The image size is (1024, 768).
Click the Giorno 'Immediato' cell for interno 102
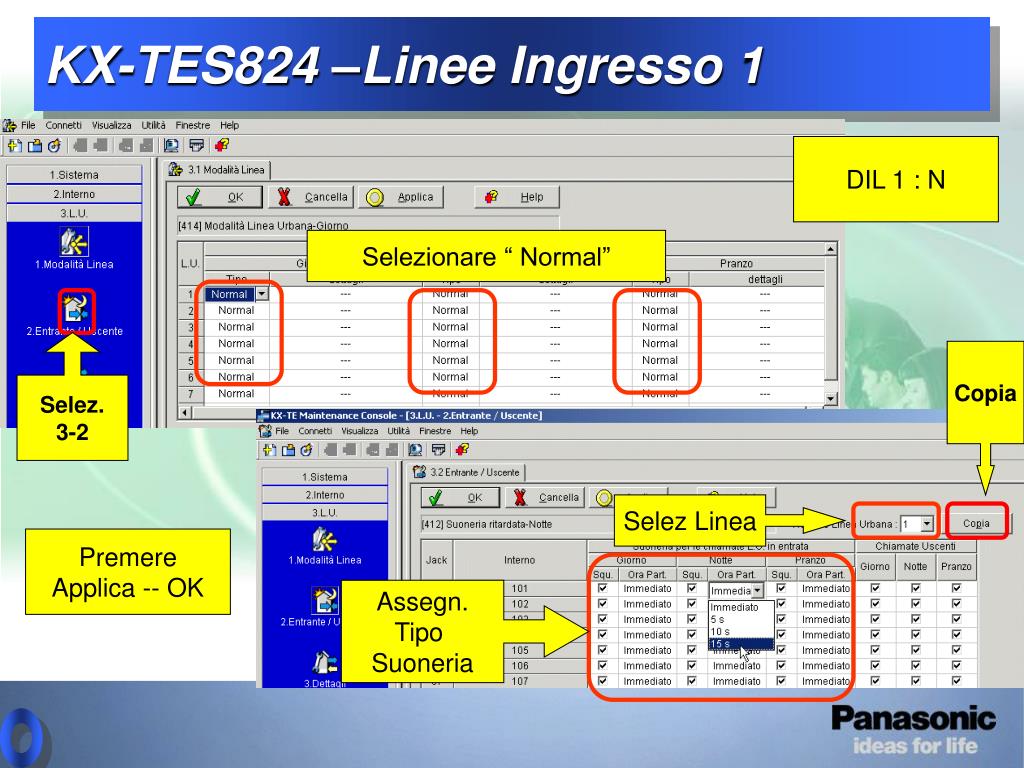point(647,604)
